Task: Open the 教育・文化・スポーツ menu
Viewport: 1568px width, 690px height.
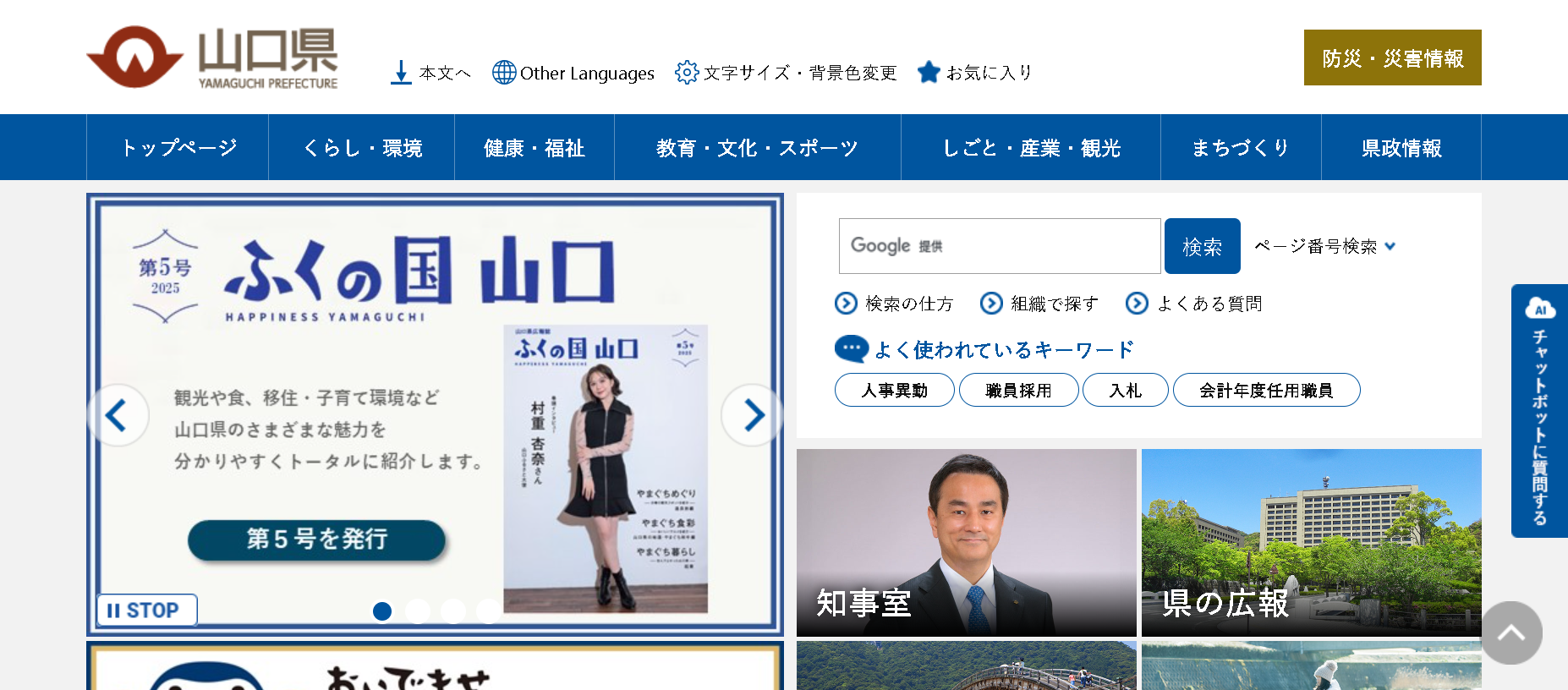Action: 758,147
